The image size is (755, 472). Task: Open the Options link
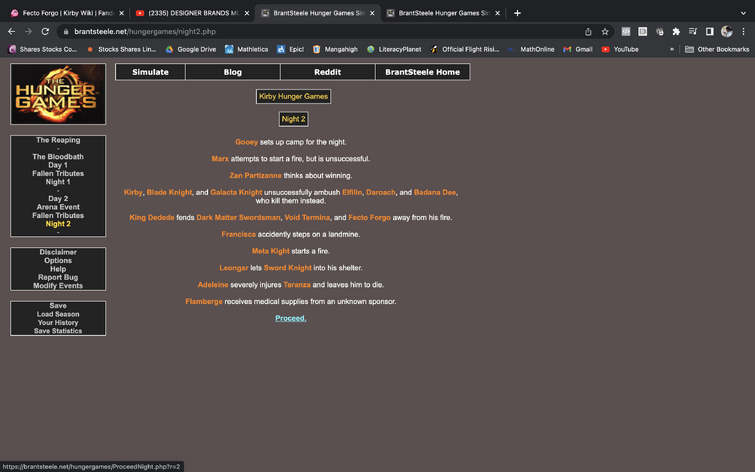point(58,261)
